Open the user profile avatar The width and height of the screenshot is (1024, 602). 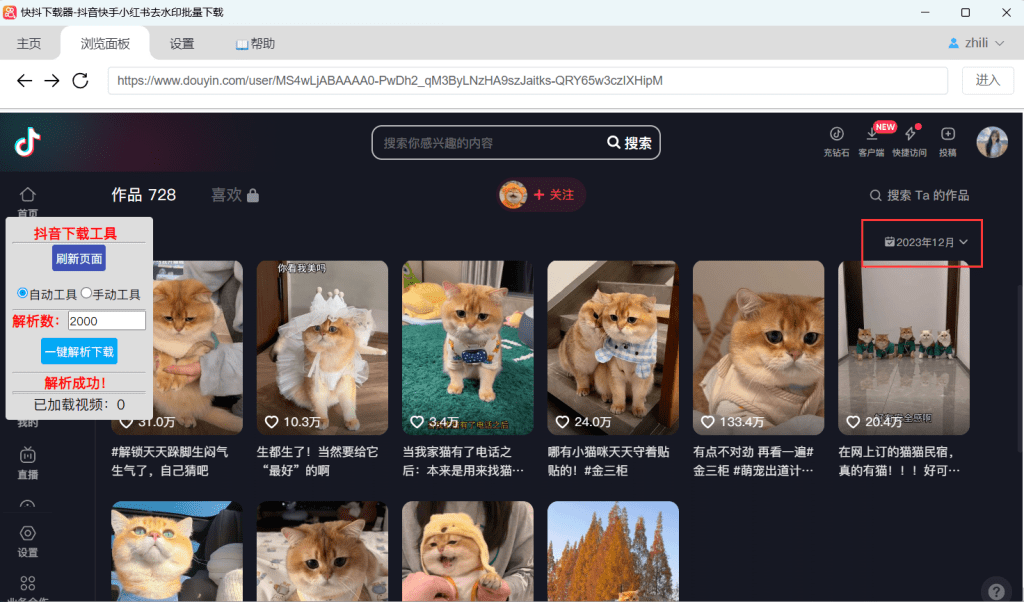tap(992, 142)
